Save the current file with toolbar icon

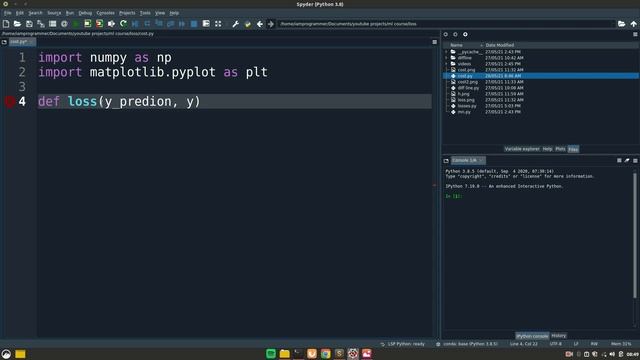coord(29,24)
